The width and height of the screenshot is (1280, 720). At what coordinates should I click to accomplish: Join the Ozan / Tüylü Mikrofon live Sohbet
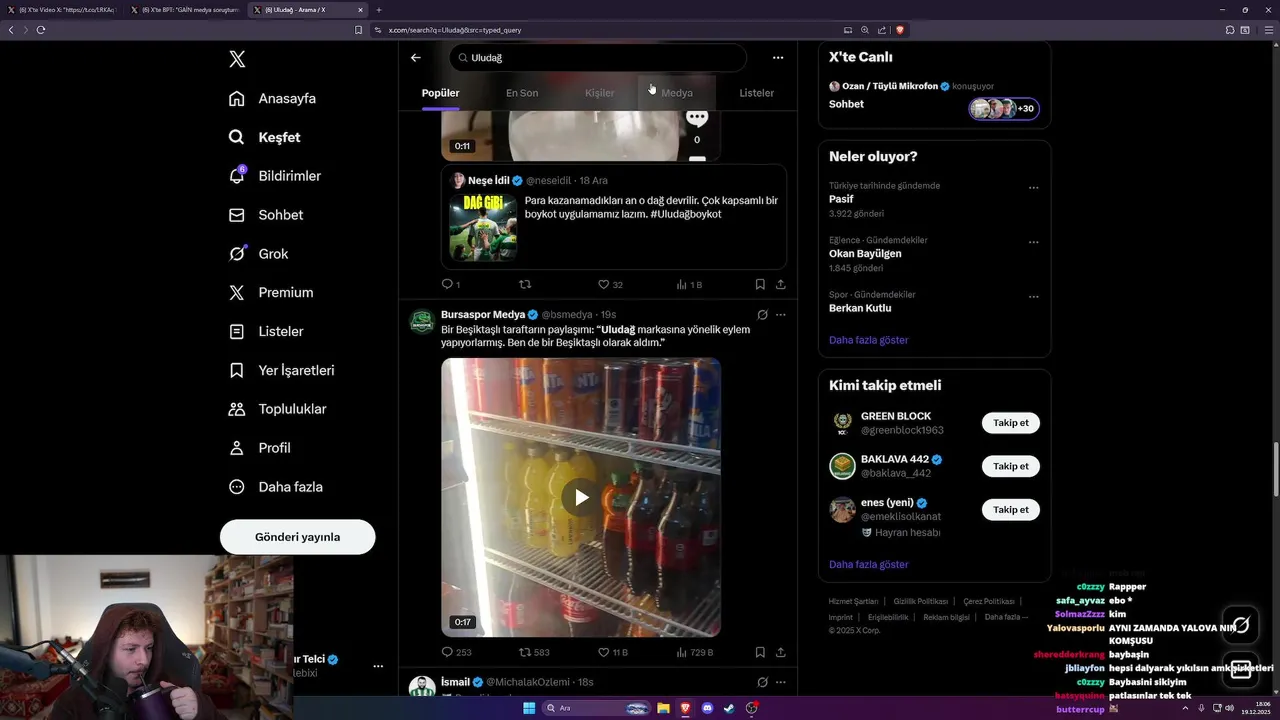934,98
